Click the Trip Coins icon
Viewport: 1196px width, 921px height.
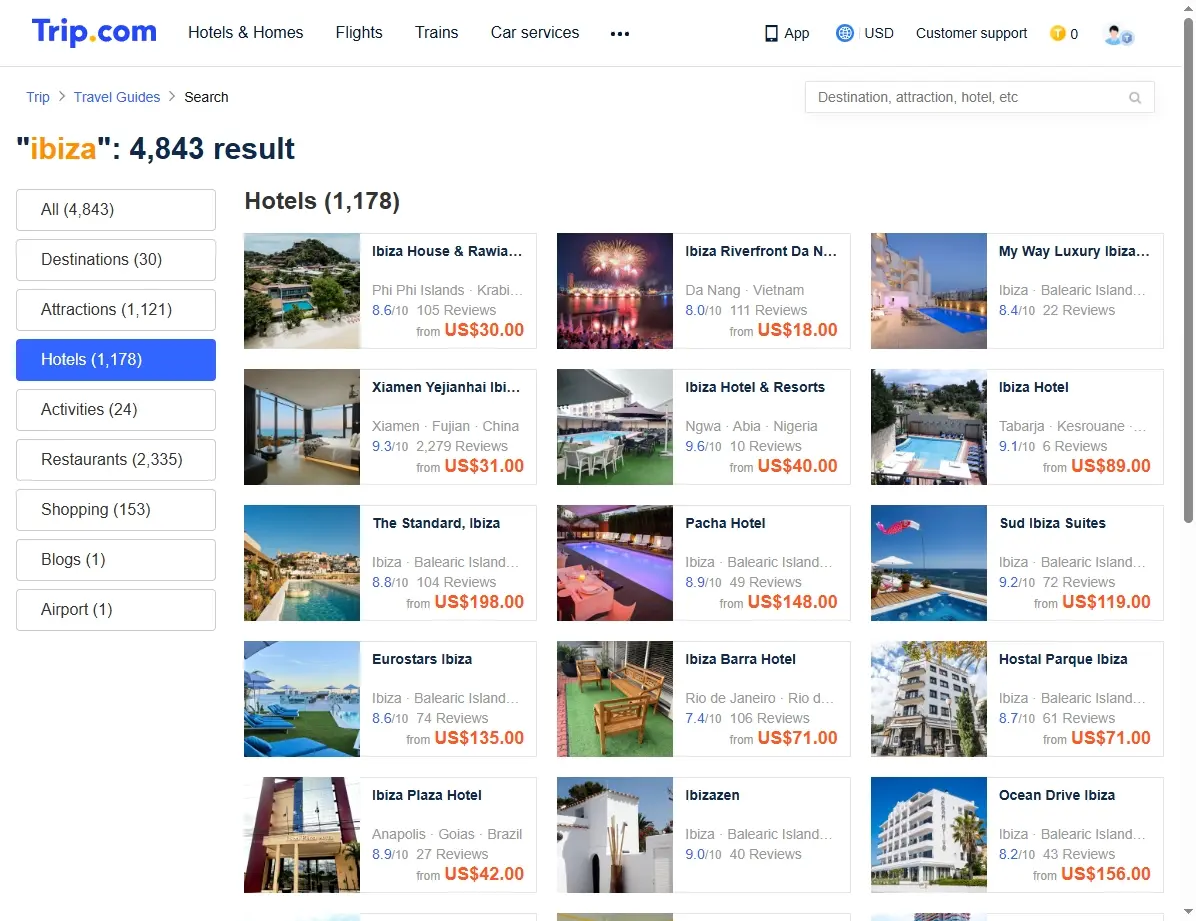[x=1057, y=34]
